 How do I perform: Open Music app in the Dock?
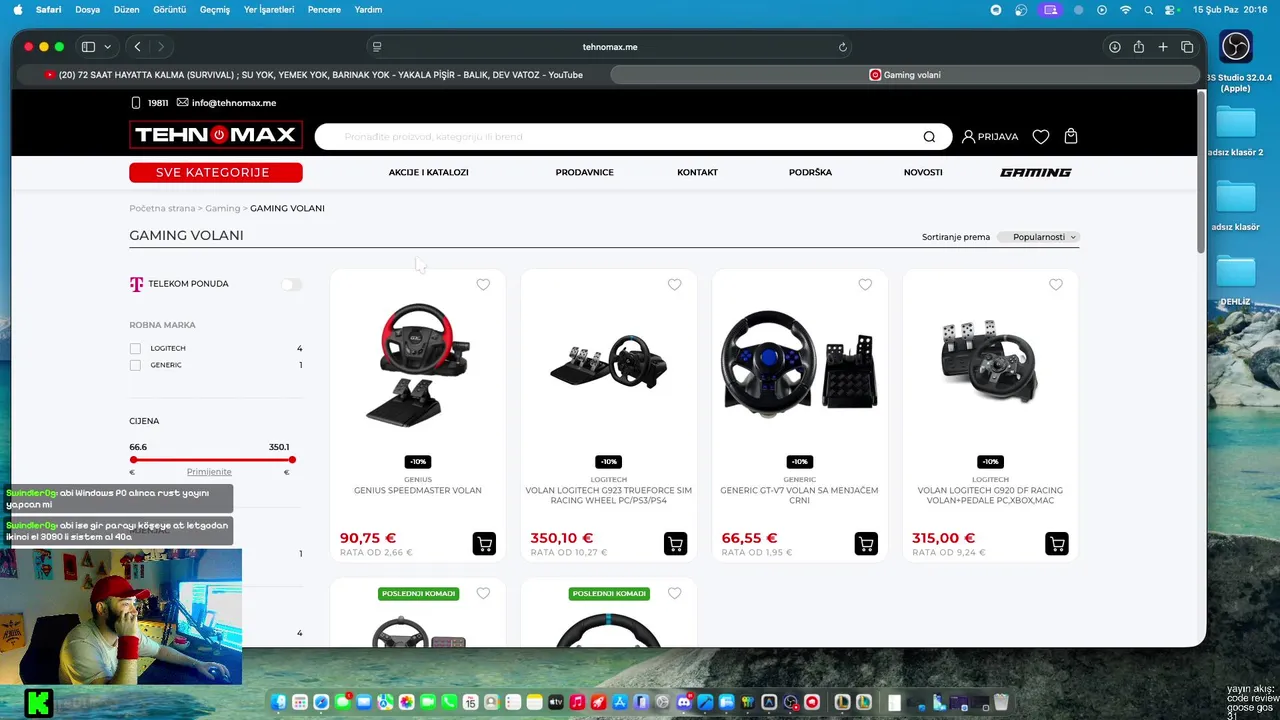coord(577,703)
